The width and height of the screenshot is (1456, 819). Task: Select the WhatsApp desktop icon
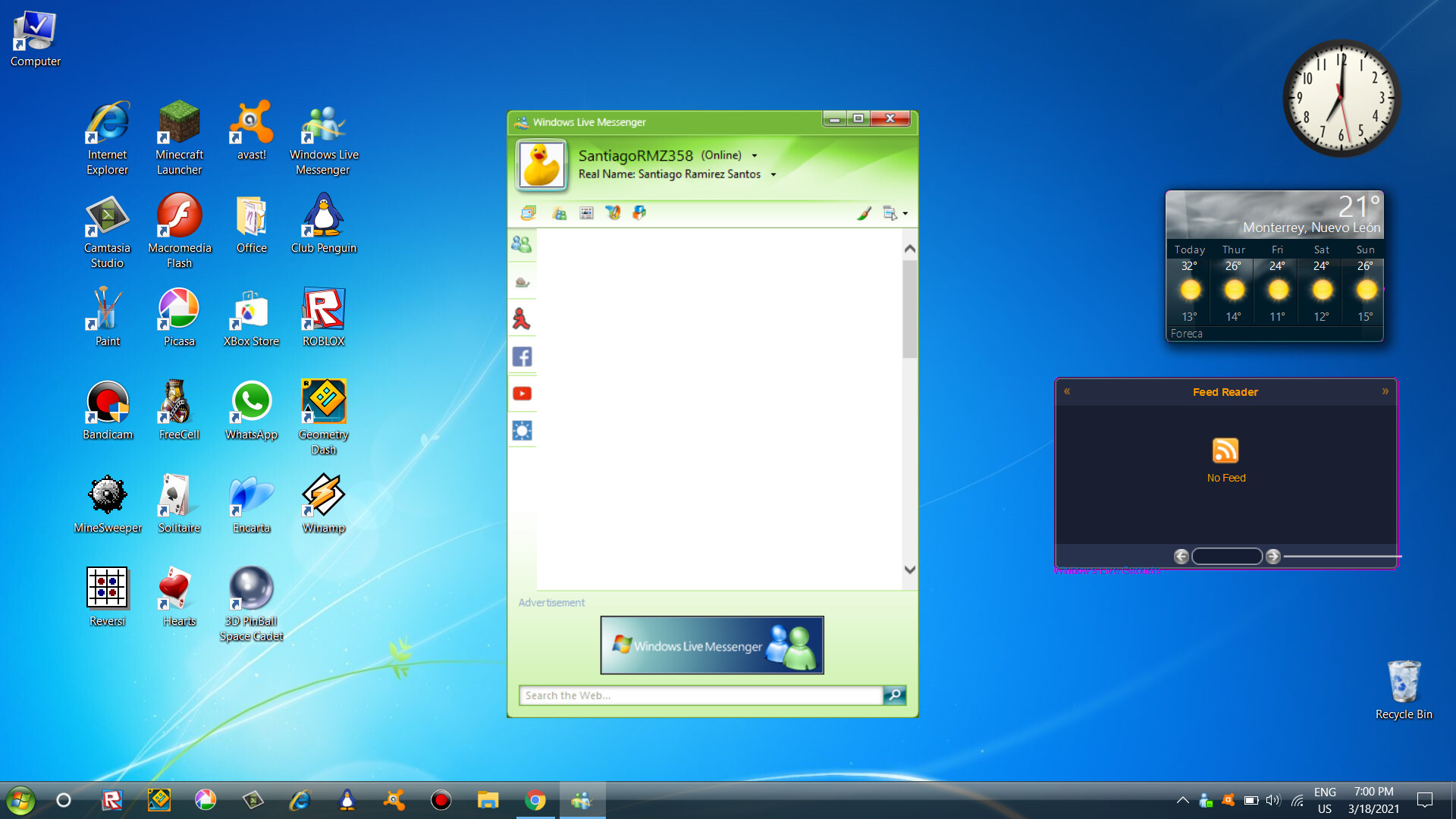point(252,410)
